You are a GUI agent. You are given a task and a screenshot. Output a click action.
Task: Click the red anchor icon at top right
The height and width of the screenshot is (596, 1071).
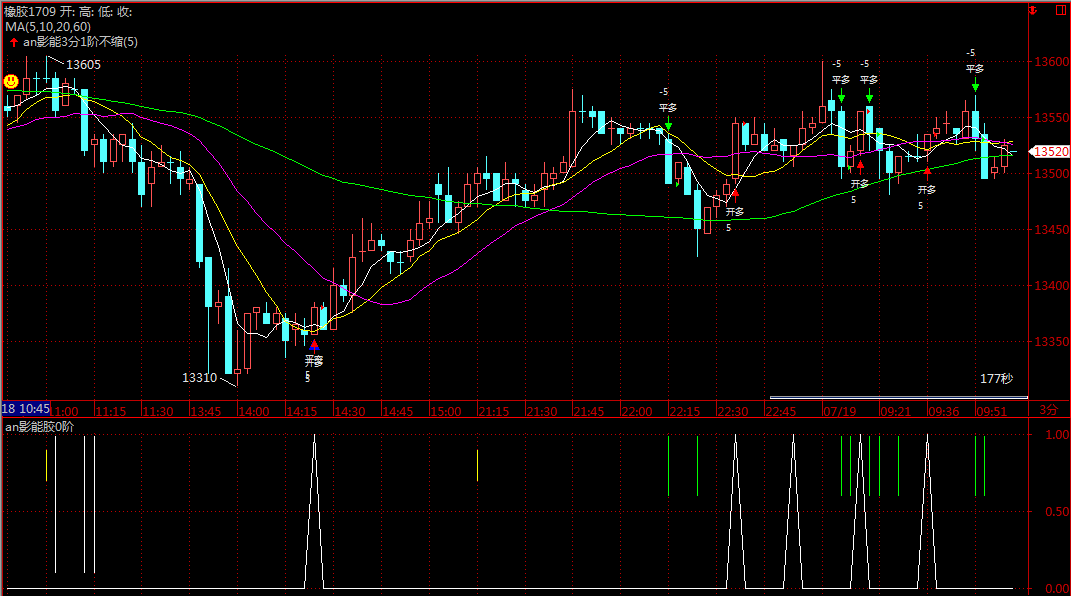(1033, 10)
